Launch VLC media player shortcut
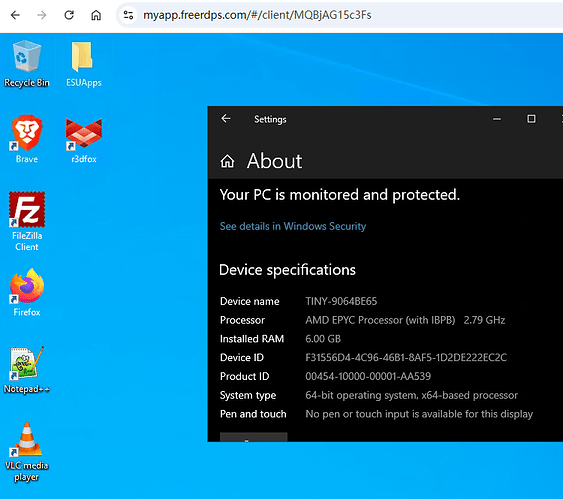This screenshot has height=499, width=563. click(27, 452)
